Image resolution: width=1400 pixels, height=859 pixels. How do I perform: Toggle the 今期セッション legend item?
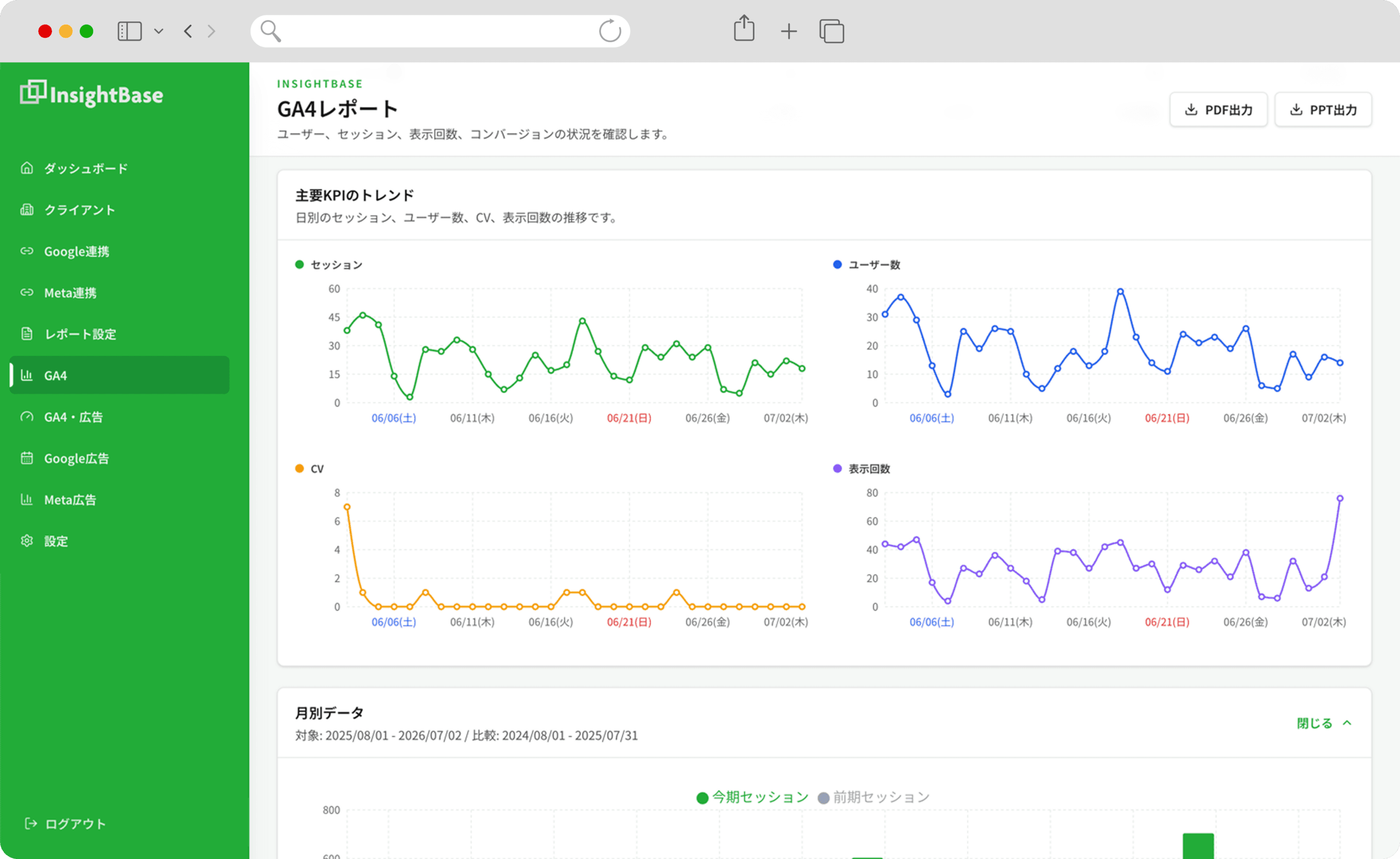tap(752, 798)
